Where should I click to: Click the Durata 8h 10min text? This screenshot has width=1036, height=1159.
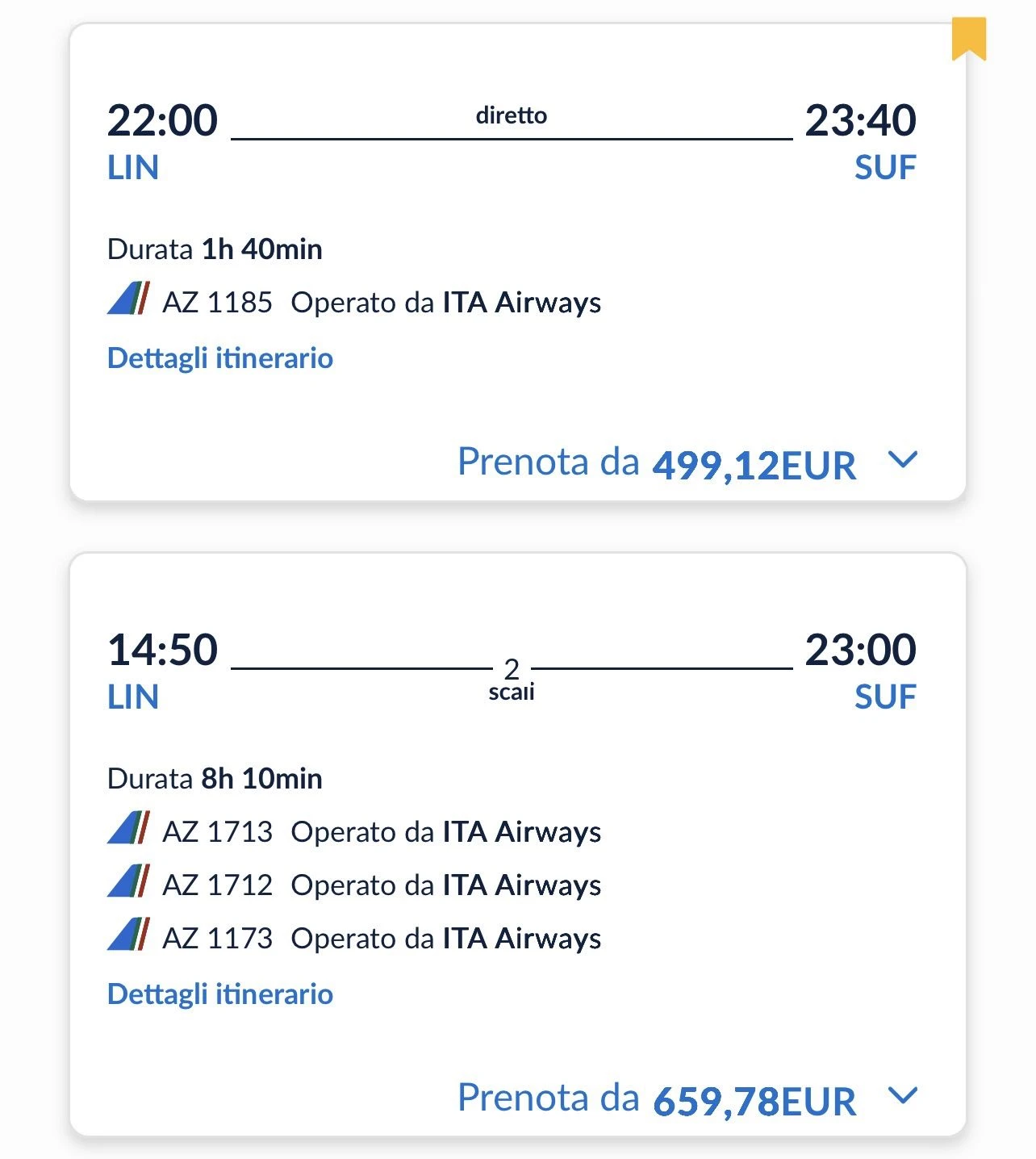pos(215,779)
